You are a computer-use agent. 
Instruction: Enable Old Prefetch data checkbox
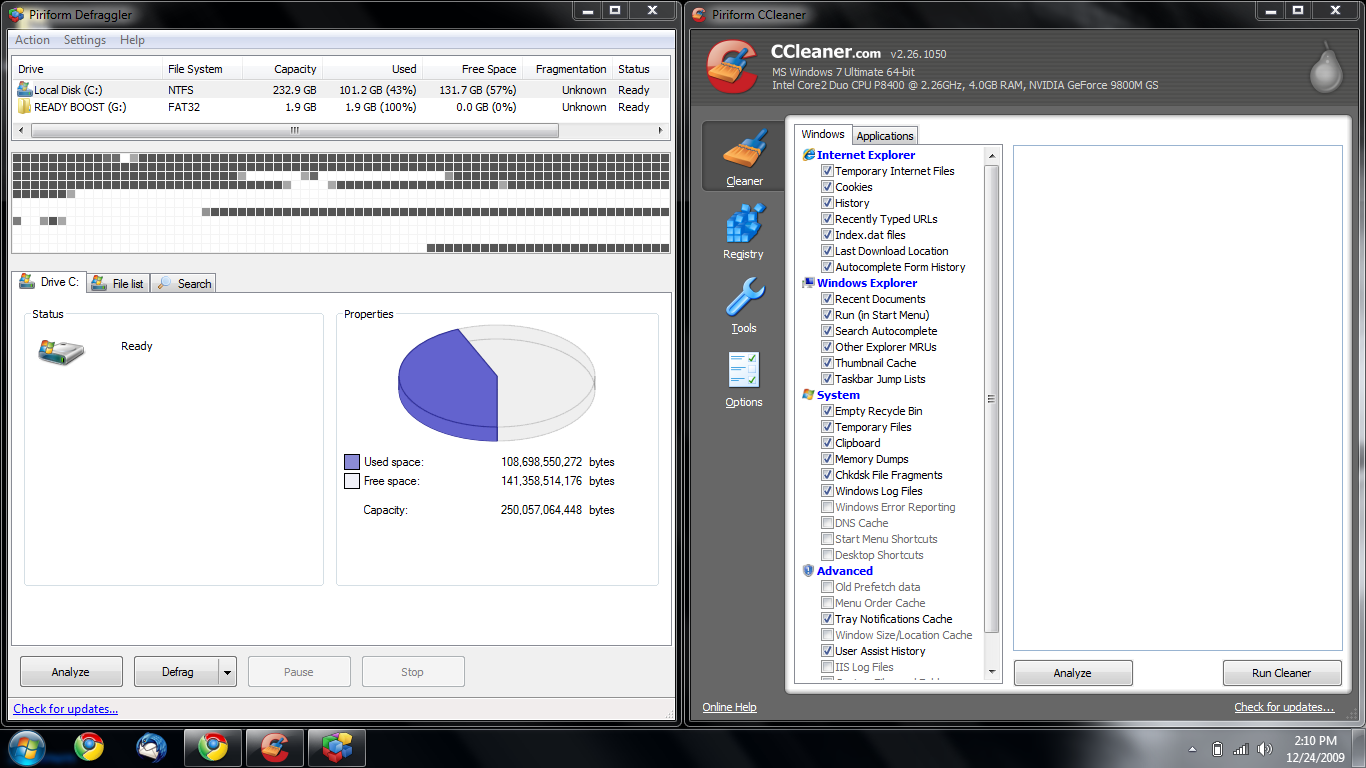pos(827,587)
